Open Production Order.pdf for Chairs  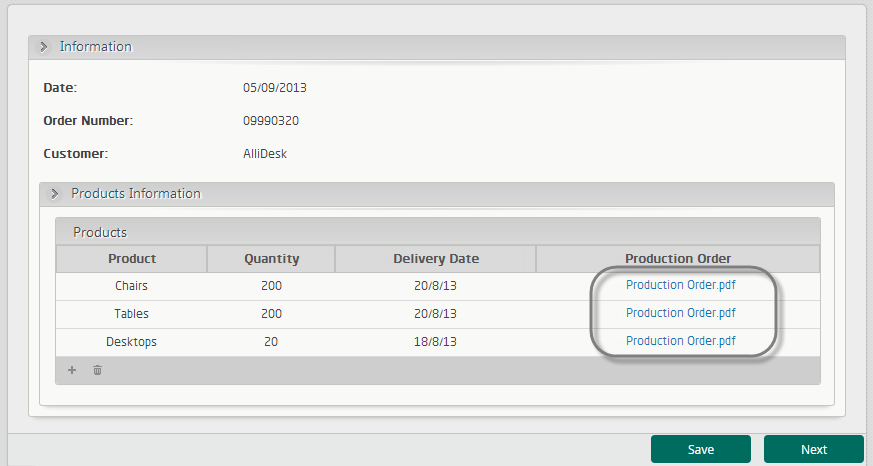681,285
